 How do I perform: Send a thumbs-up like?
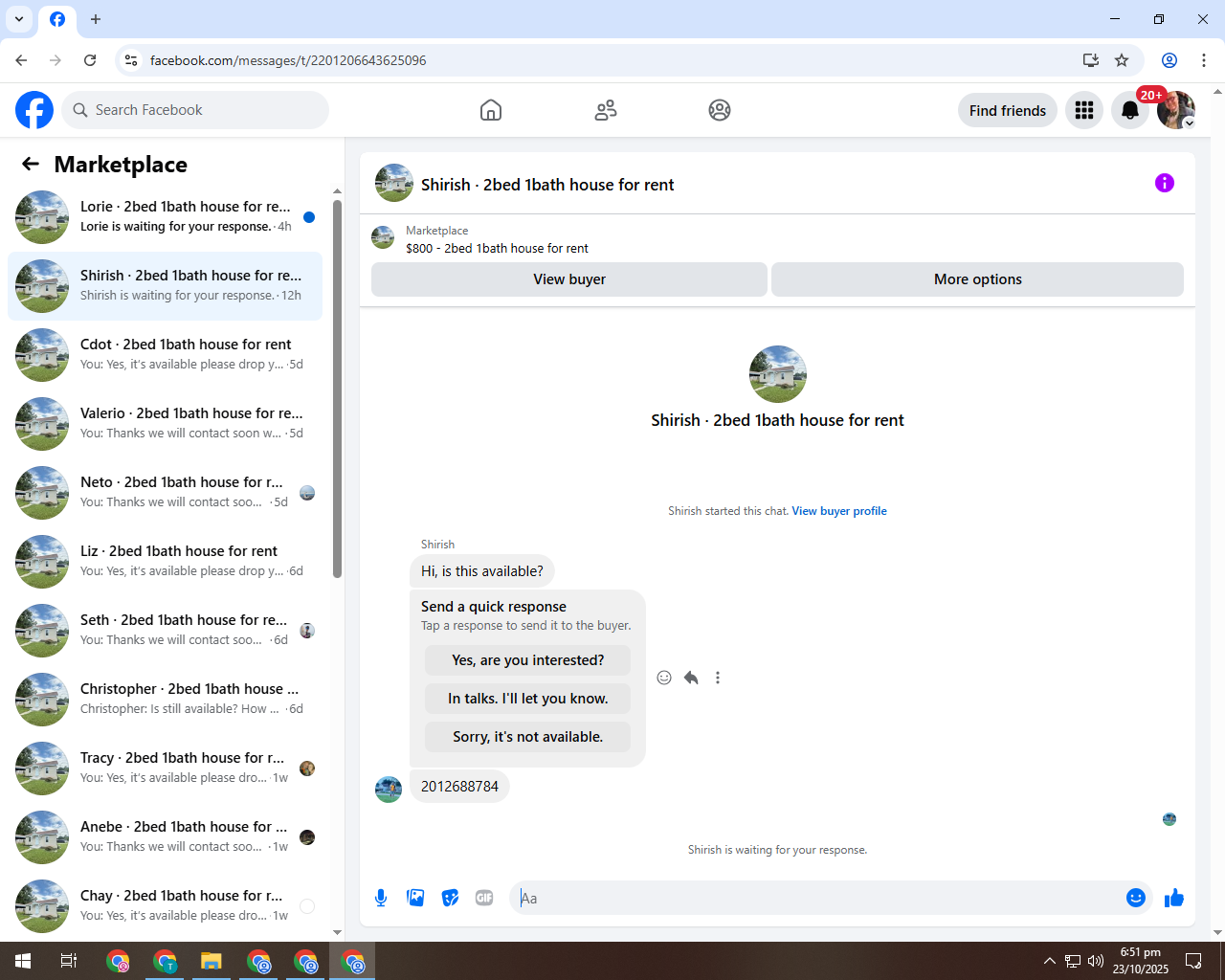click(1174, 898)
